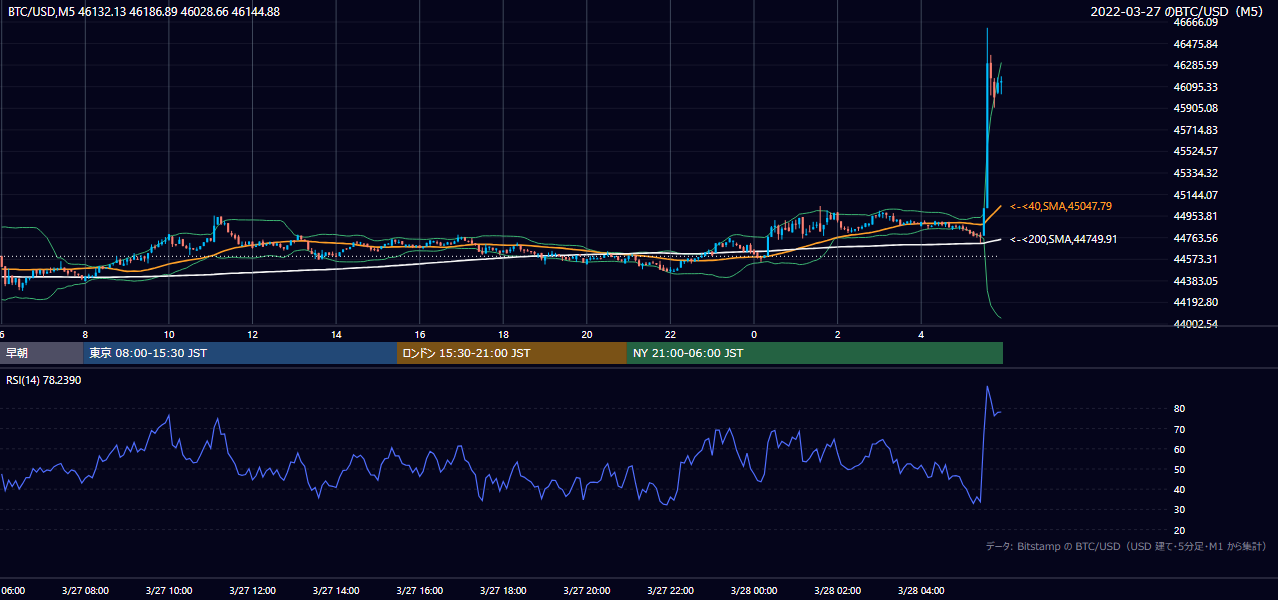Click the BTC/USD,M5 OHLC header text
This screenshot has width=1278, height=600.
click(144, 12)
